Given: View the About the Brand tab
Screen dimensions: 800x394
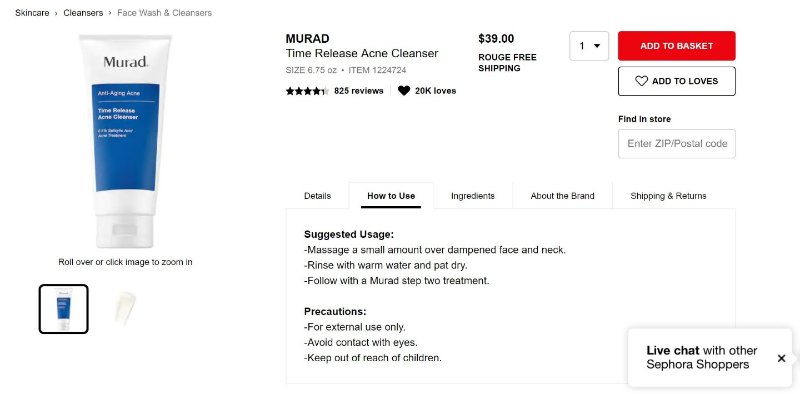Looking at the screenshot, I should click(x=562, y=196).
